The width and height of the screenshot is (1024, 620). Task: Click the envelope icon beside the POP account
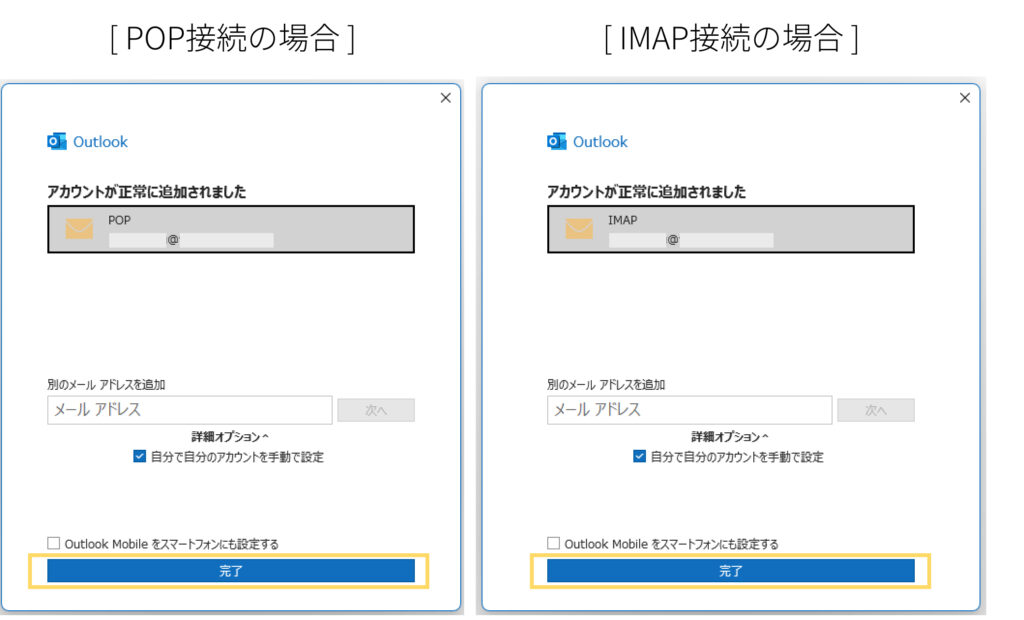(79, 229)
